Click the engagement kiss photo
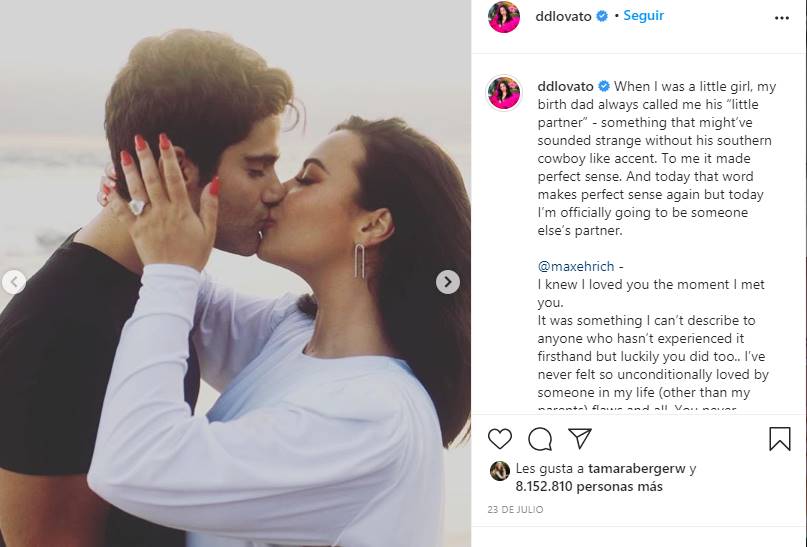The image size is (807, 547). [235, 273]
